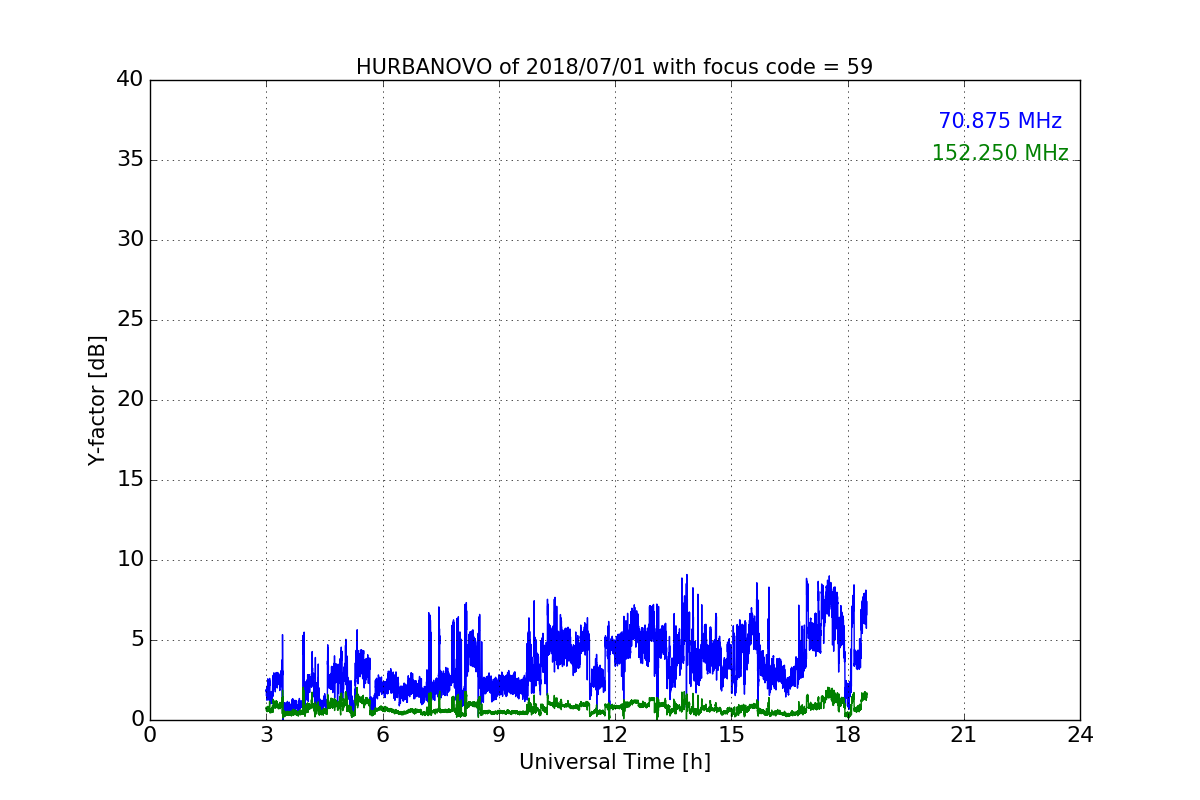Select the blue 70.875 MHz legend label

[x=1000, y=121]
